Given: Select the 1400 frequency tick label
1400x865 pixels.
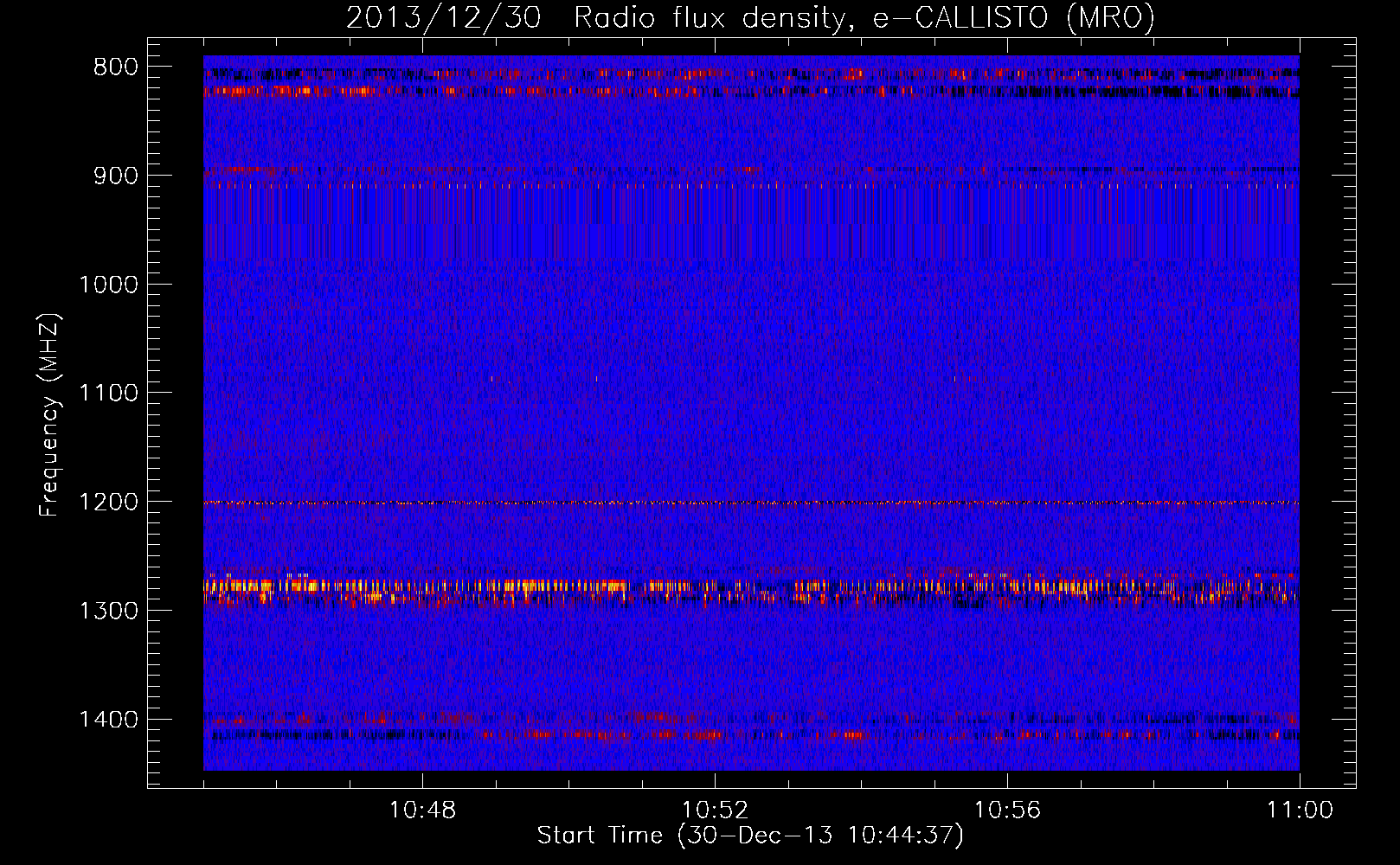Looking at the screenshot, I should tap(108, 720).
